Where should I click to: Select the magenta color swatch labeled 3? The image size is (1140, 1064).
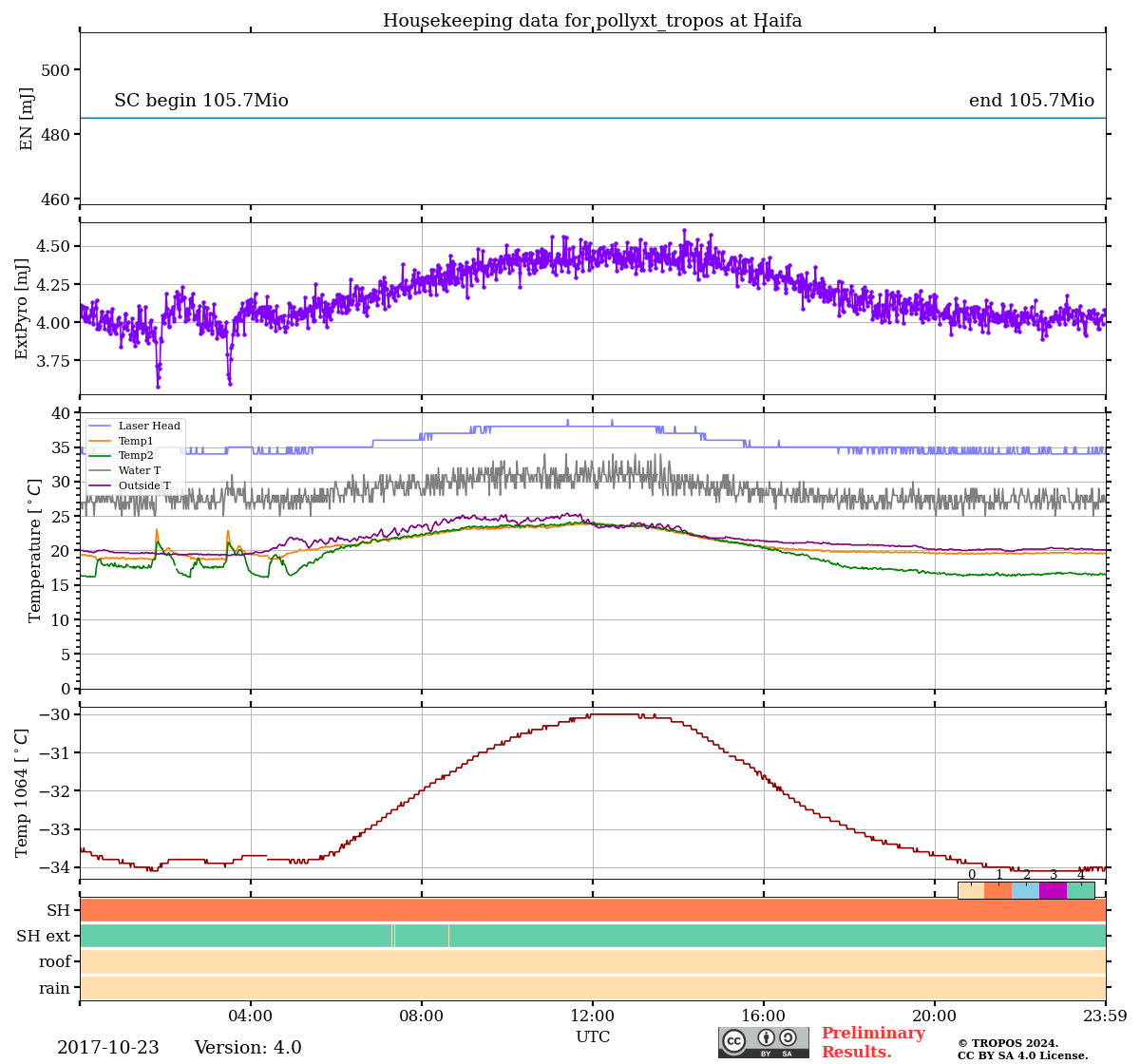tap(1053, 890)
